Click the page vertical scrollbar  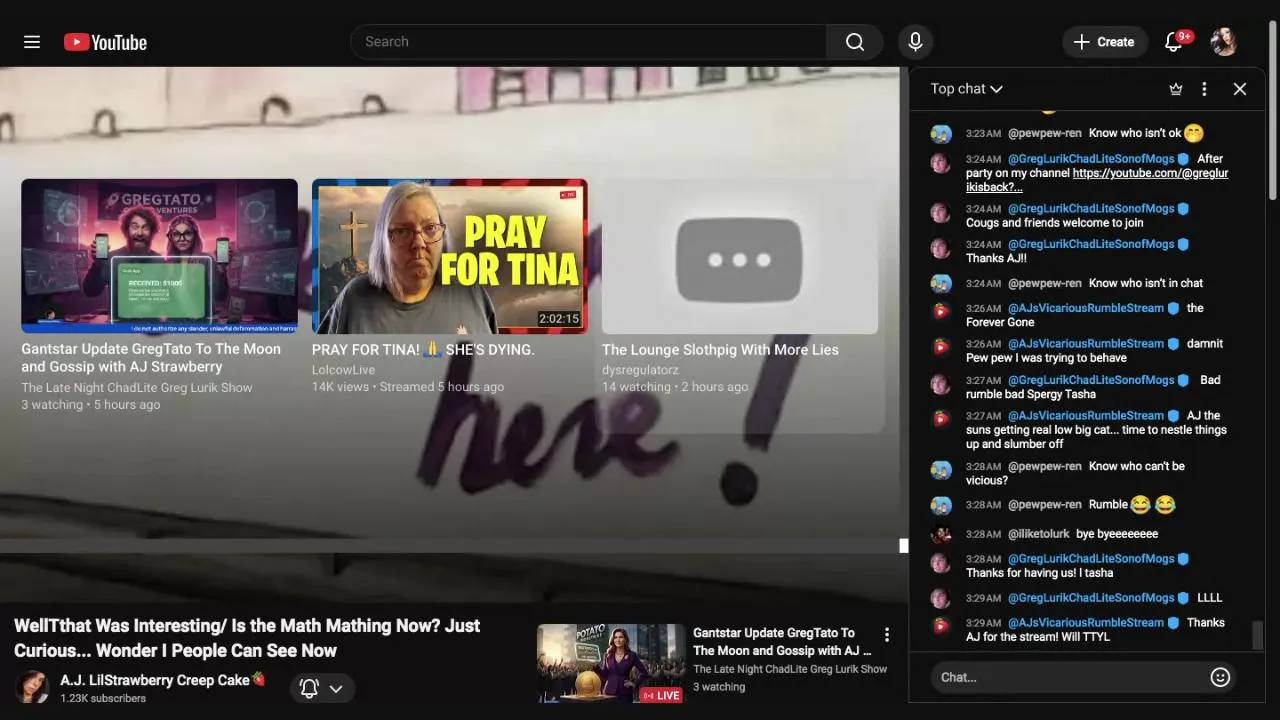tap(1273, 110)
